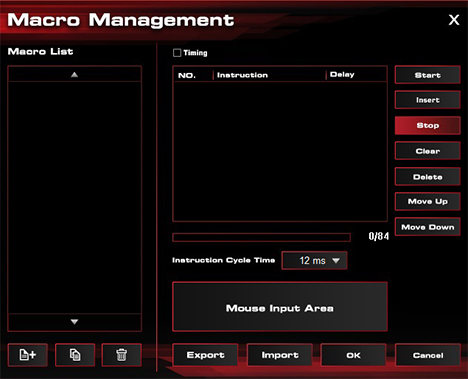Enable the Timing checkbox

(x=177, y=53)
